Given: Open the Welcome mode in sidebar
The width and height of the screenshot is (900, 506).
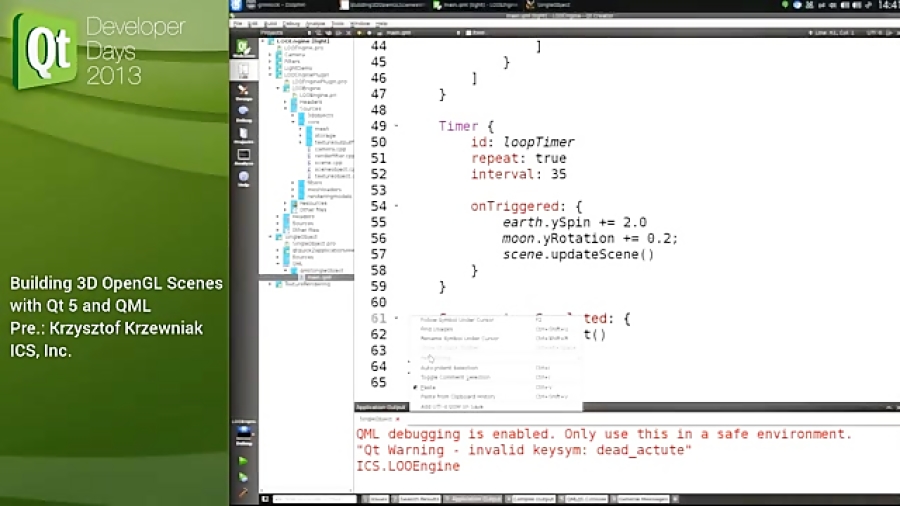Looking at the screenshot, I should coord(243,47).
